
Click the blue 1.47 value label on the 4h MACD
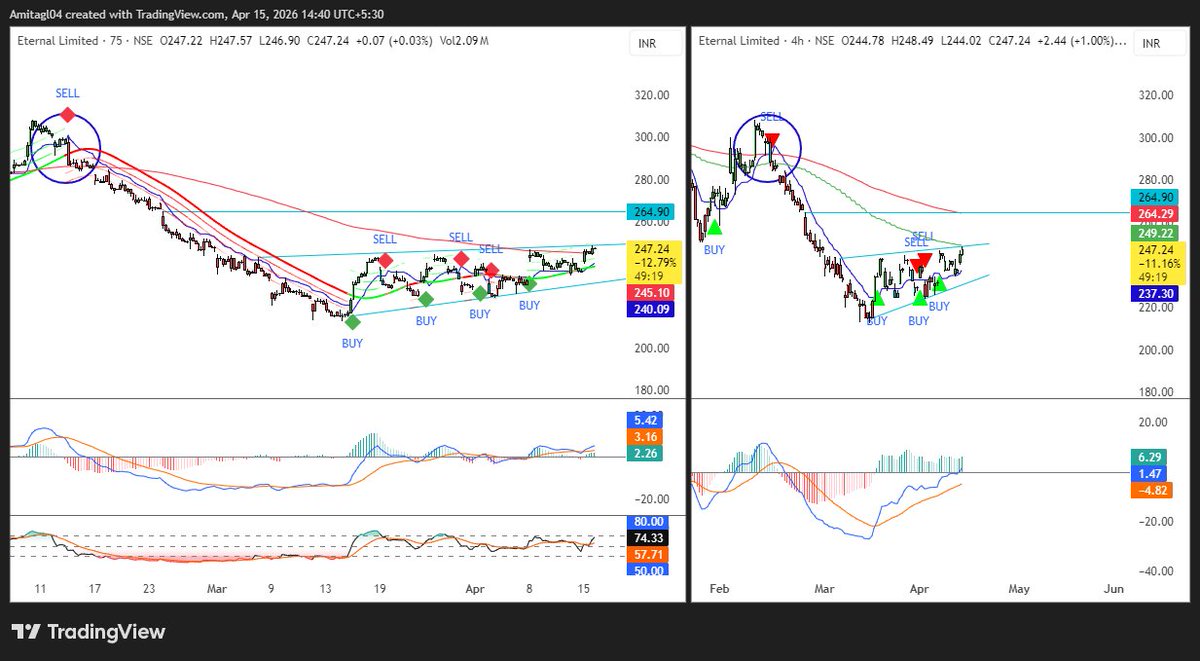(1147, 472)
